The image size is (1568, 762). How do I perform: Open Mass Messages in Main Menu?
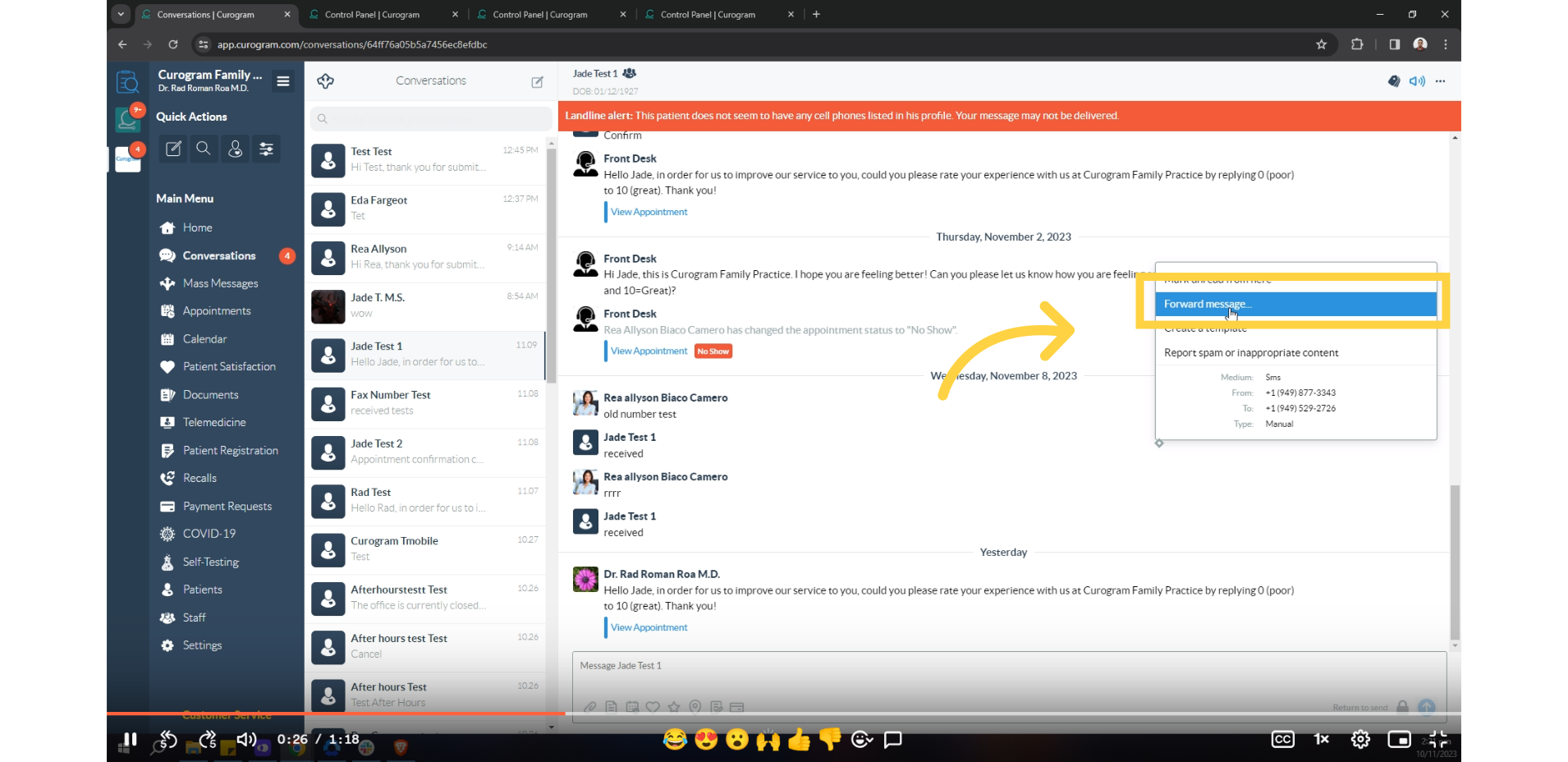pos(220,283)
